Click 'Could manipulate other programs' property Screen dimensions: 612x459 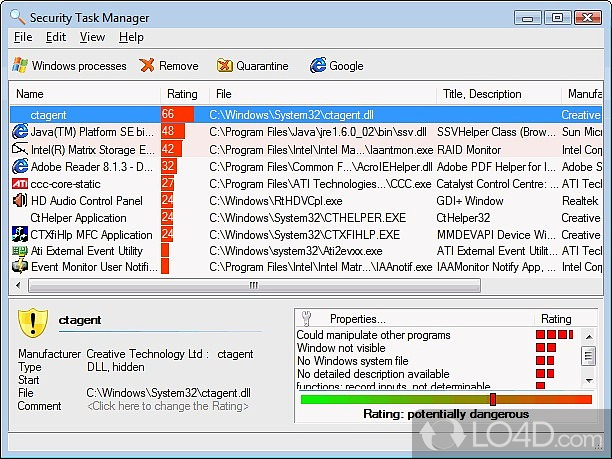point(373,335)
